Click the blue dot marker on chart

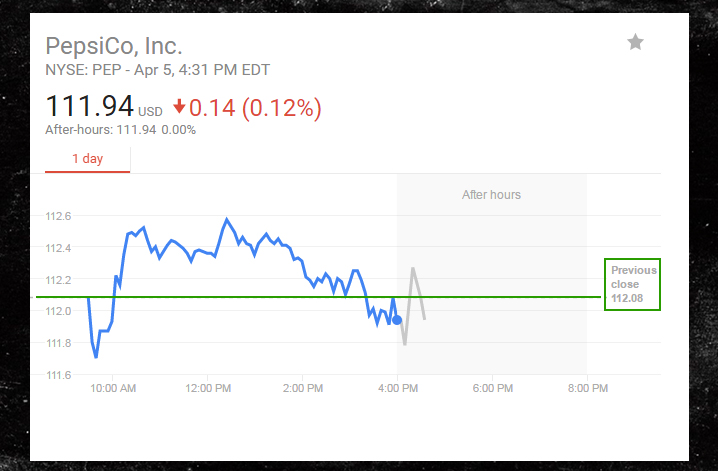pyautogui.click(x=398, y=320)
